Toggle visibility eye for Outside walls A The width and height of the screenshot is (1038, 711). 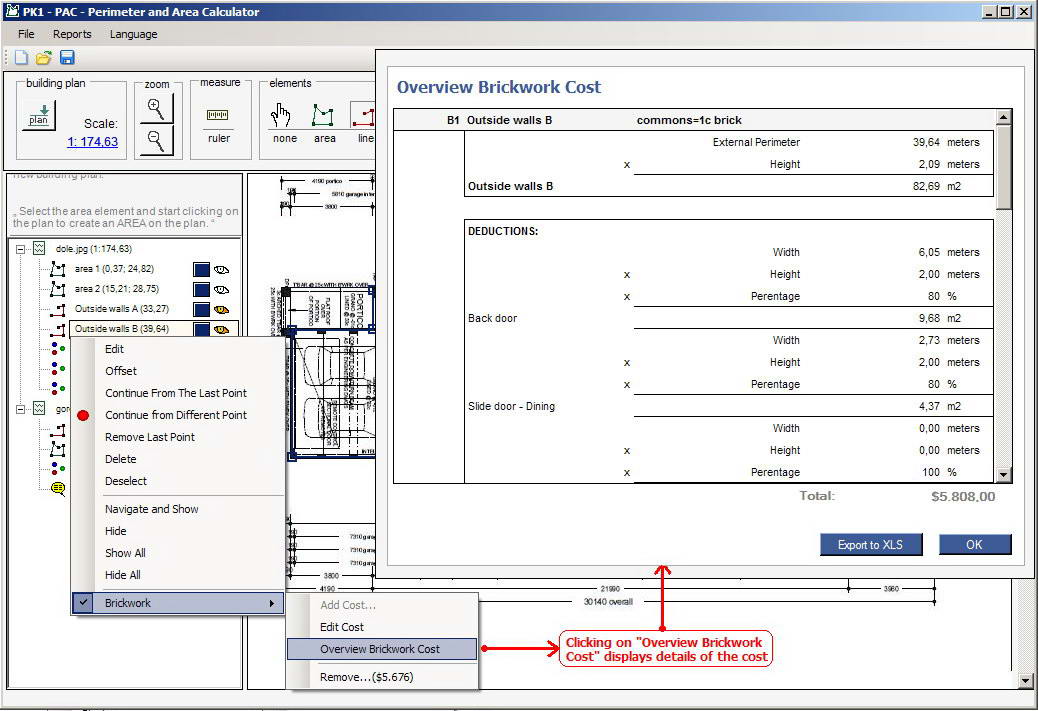(221, 309)
